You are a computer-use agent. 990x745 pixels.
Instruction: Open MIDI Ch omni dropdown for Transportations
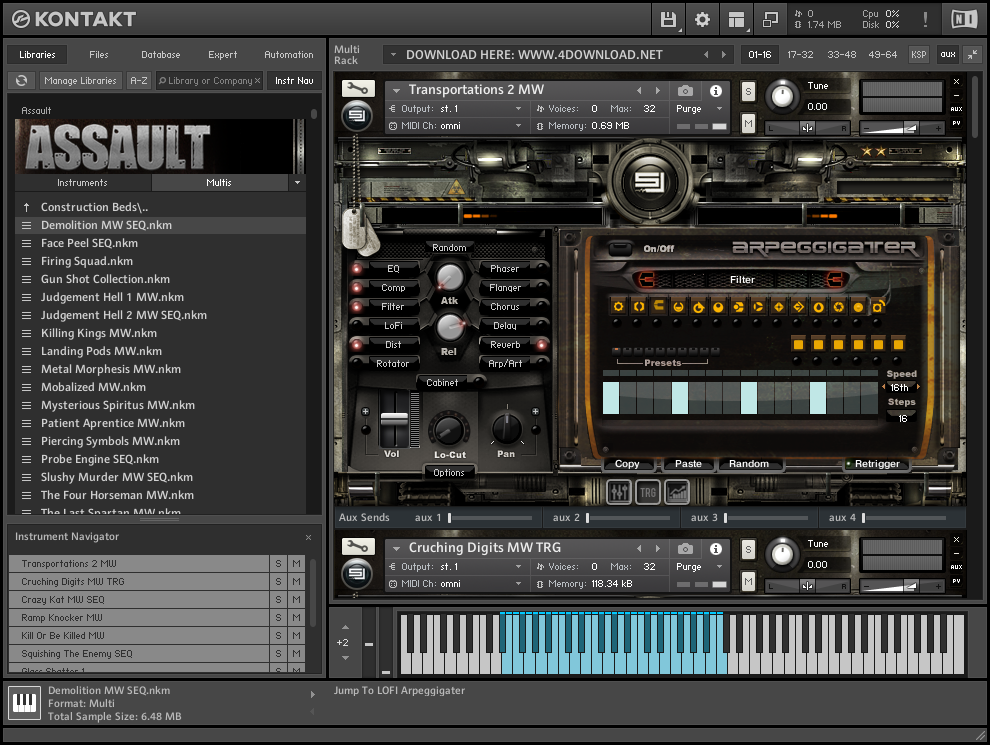tap(518, 126)
